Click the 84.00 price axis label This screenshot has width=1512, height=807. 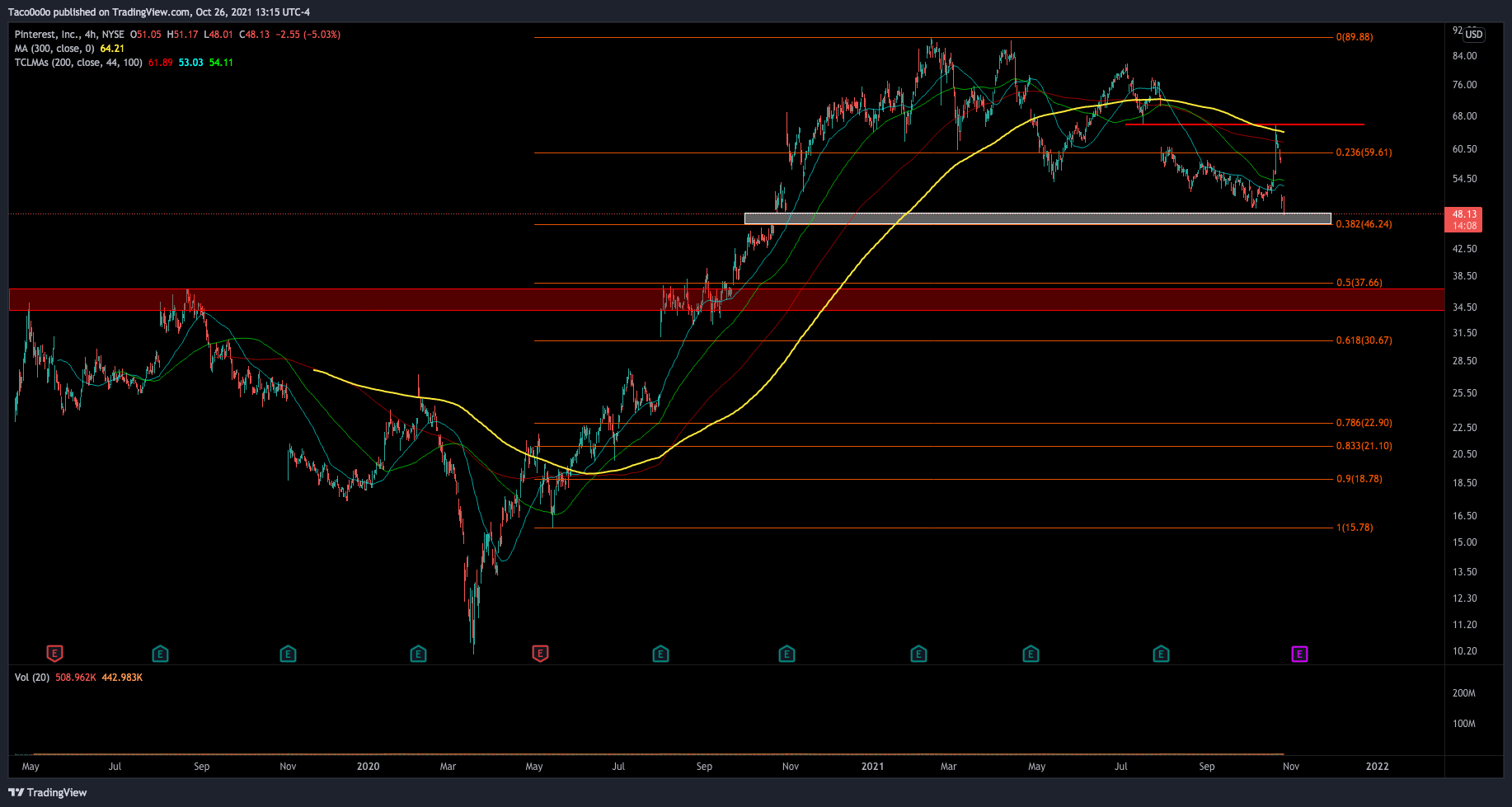click(1464, 56)
